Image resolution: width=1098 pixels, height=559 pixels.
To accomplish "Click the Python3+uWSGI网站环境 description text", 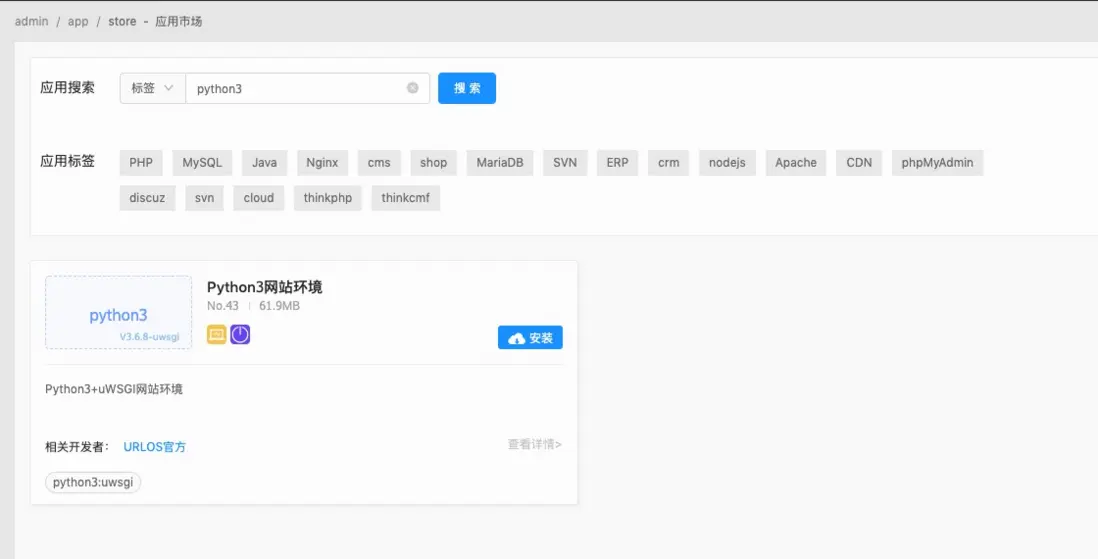I will click(x=114, y=389).
